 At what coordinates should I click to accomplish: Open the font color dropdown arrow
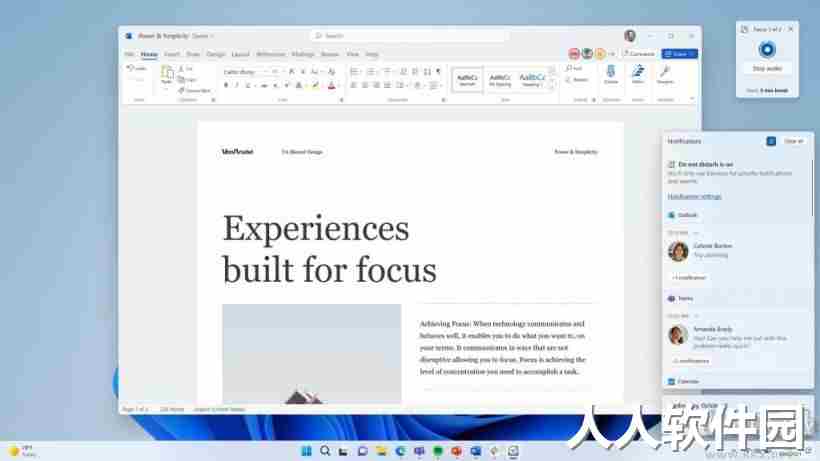click(338, 86)
